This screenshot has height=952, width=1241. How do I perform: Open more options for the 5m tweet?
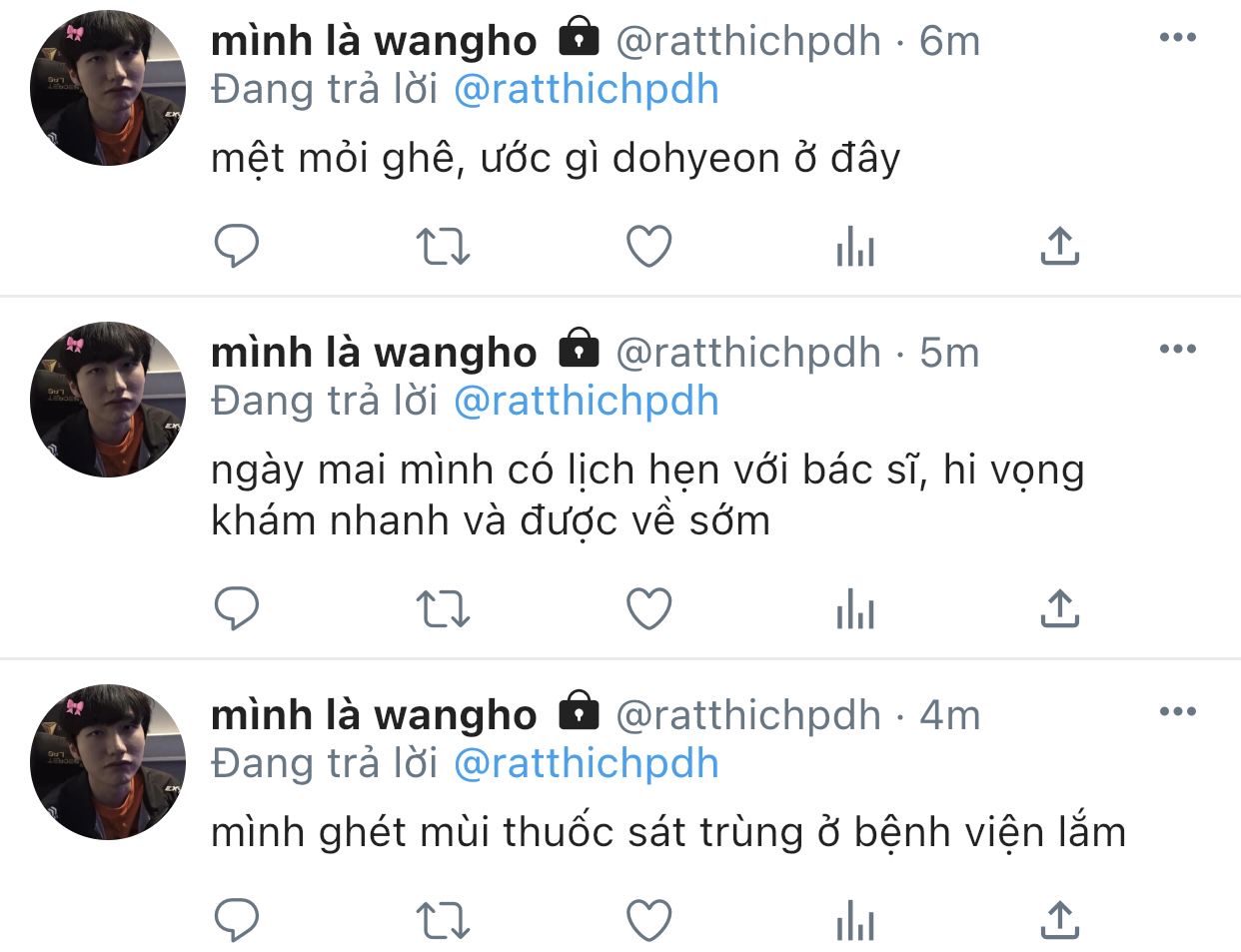tap(1177, 350)
